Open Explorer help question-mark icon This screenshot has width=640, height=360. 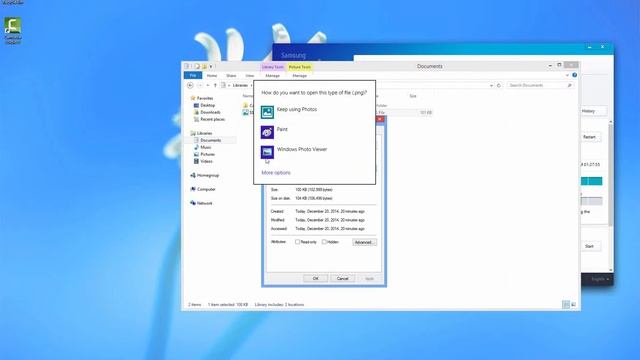pos(574,75)
